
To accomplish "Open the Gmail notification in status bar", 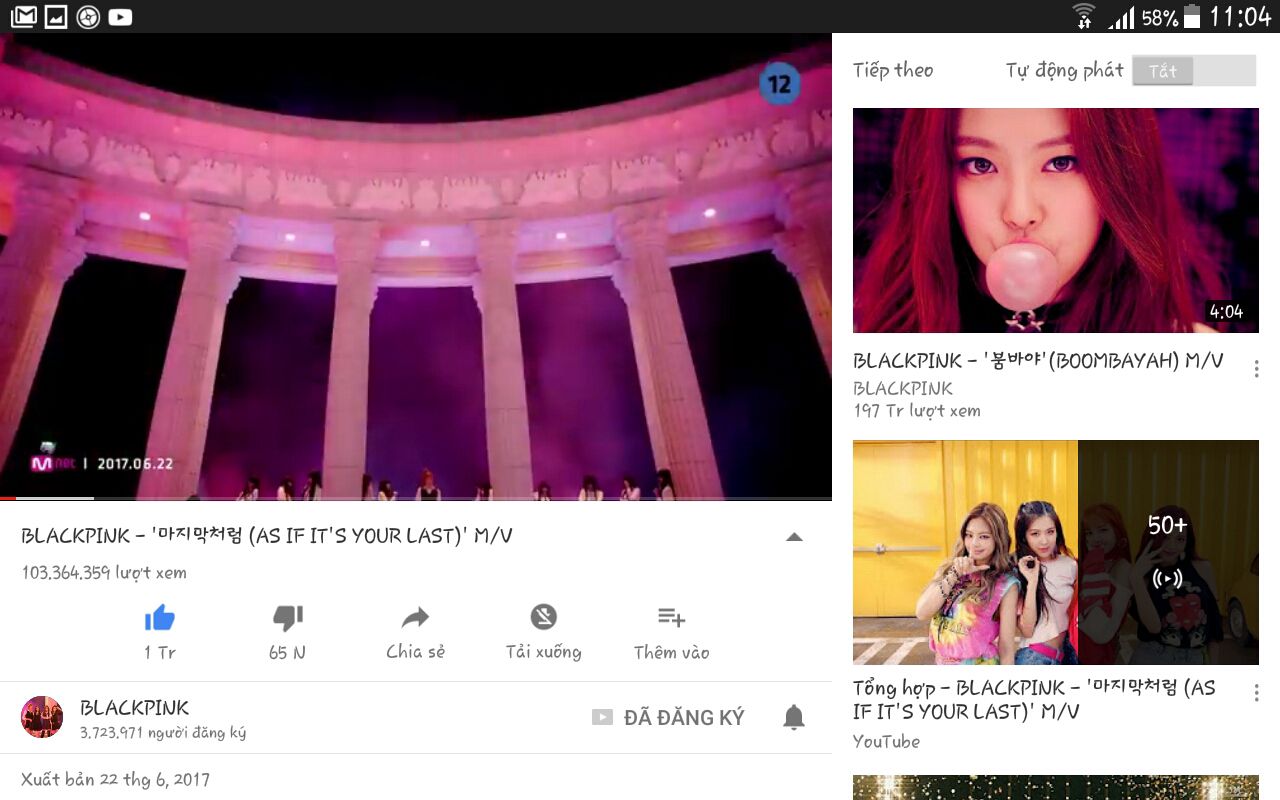I will tap(23, 16).
